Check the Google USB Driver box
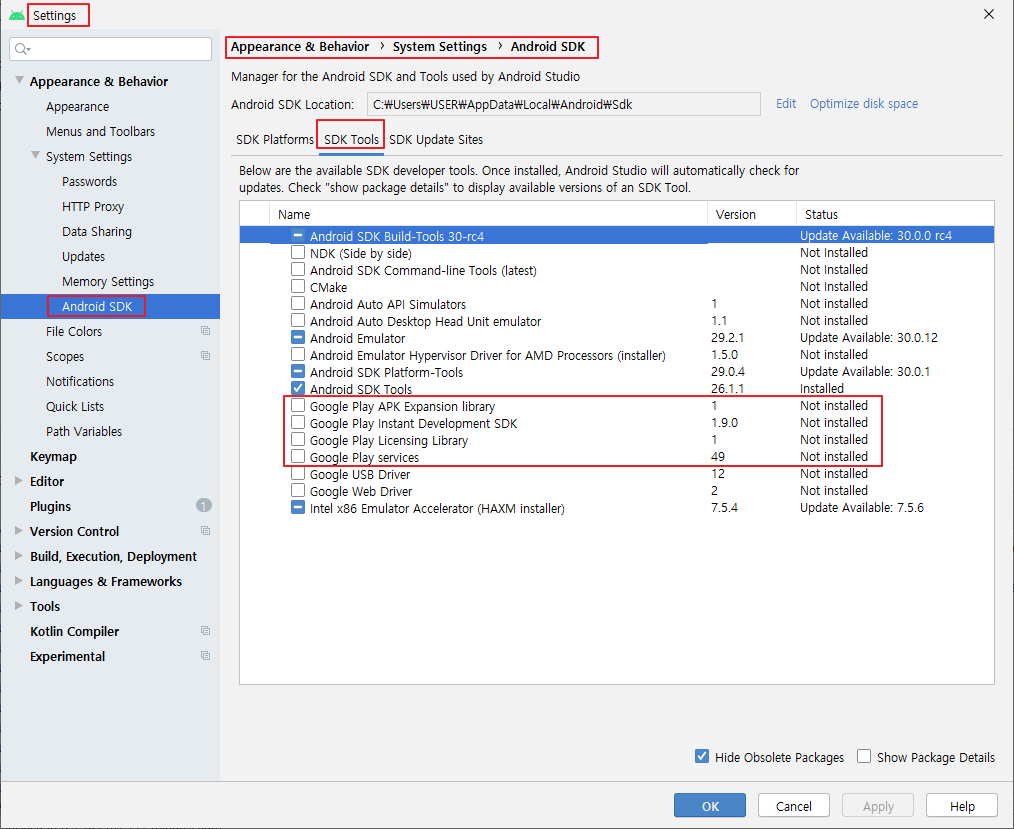 pyautogui.click(x=297, y=473)
